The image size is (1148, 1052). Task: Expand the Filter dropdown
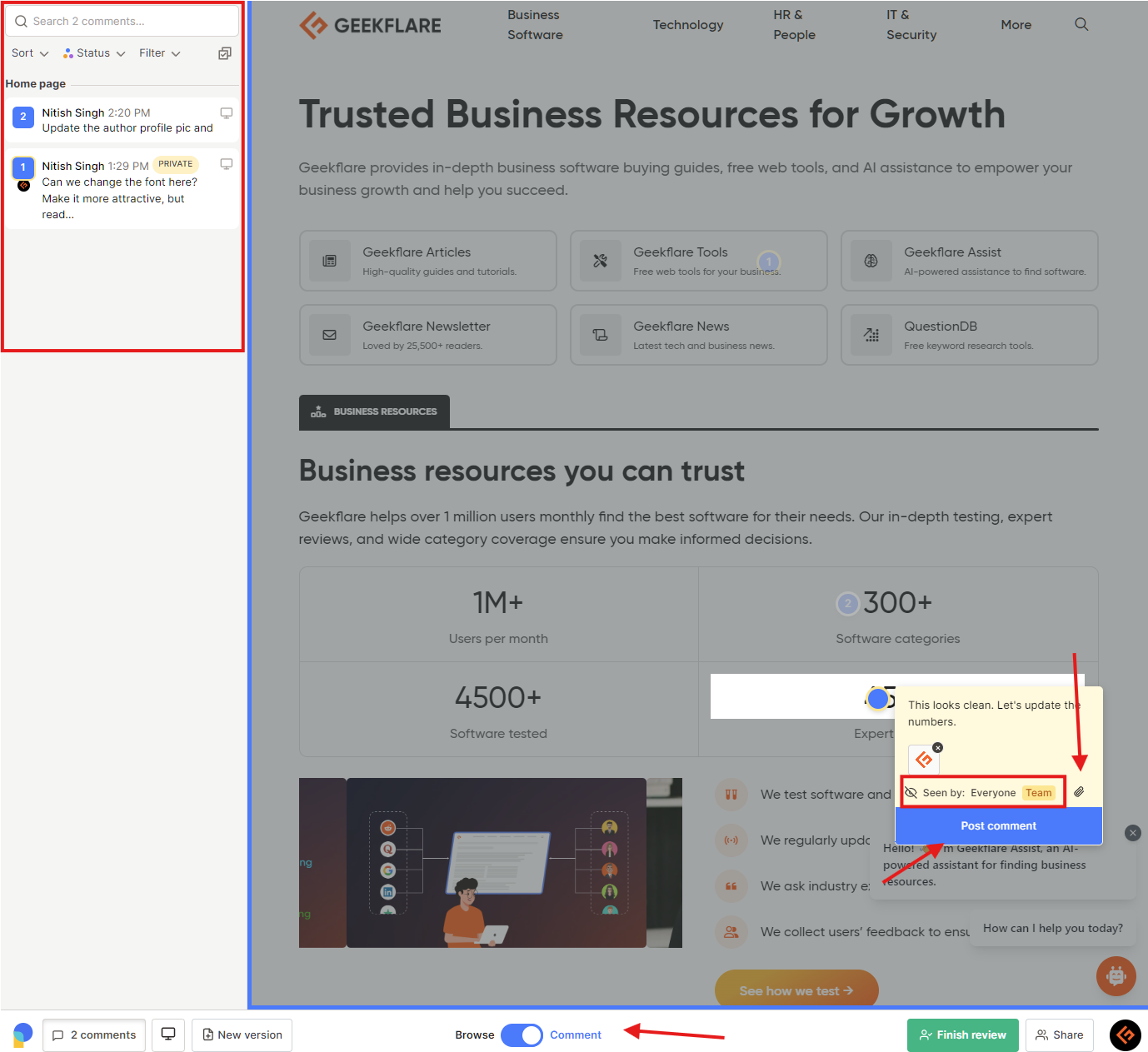pyautogui.click(x=160, y=53)
